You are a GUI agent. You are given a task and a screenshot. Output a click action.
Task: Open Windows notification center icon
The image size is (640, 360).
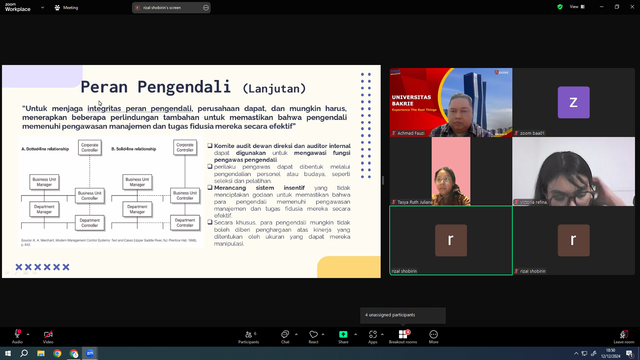click(x=629, y=353)
